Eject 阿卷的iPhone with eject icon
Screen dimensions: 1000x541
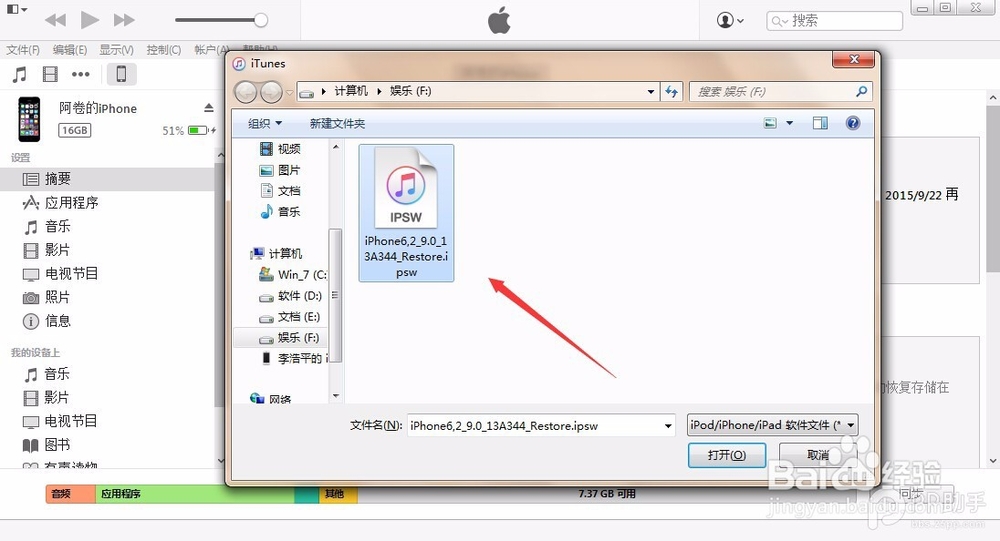click(209, 108)
